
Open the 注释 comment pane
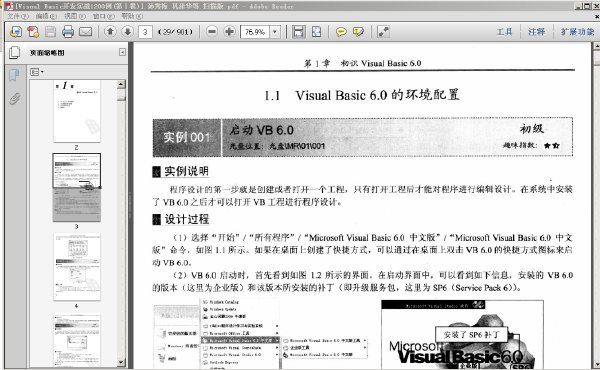(x=536, y=32)
